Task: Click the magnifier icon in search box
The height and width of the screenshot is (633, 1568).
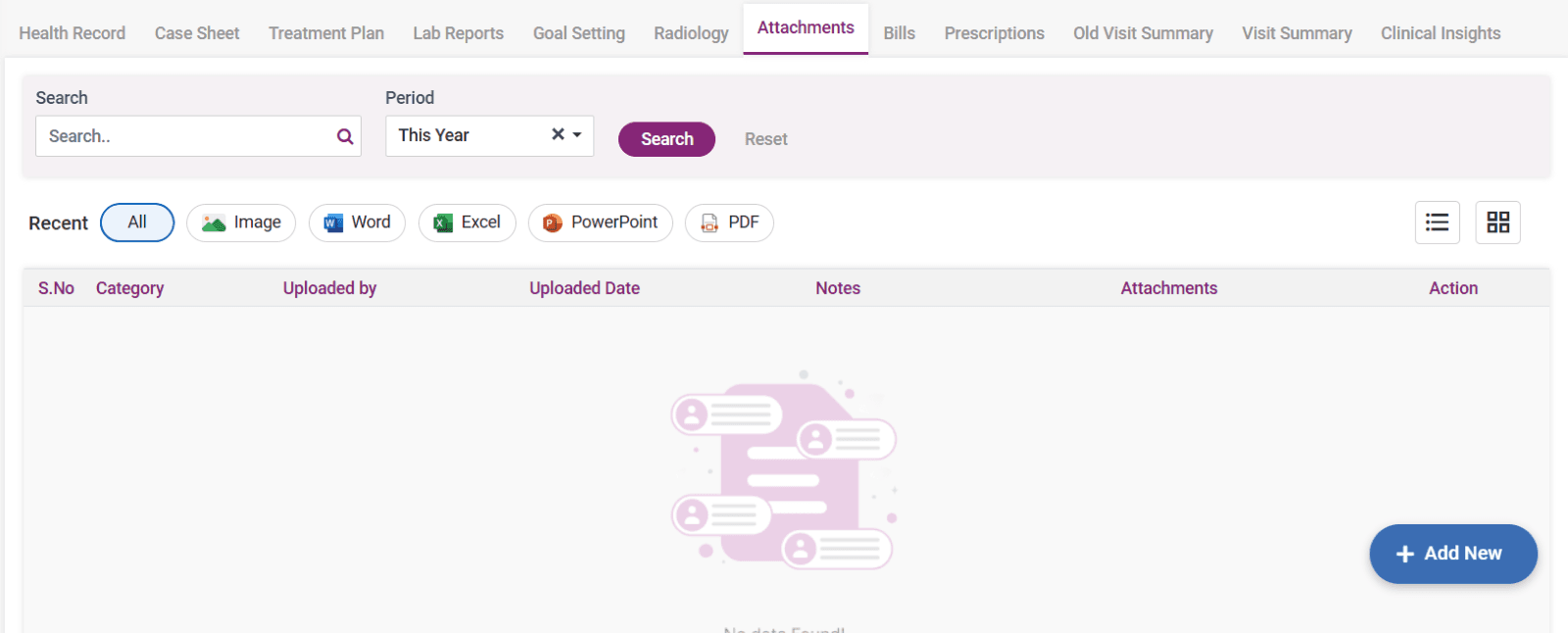Action: click(345, 137)
